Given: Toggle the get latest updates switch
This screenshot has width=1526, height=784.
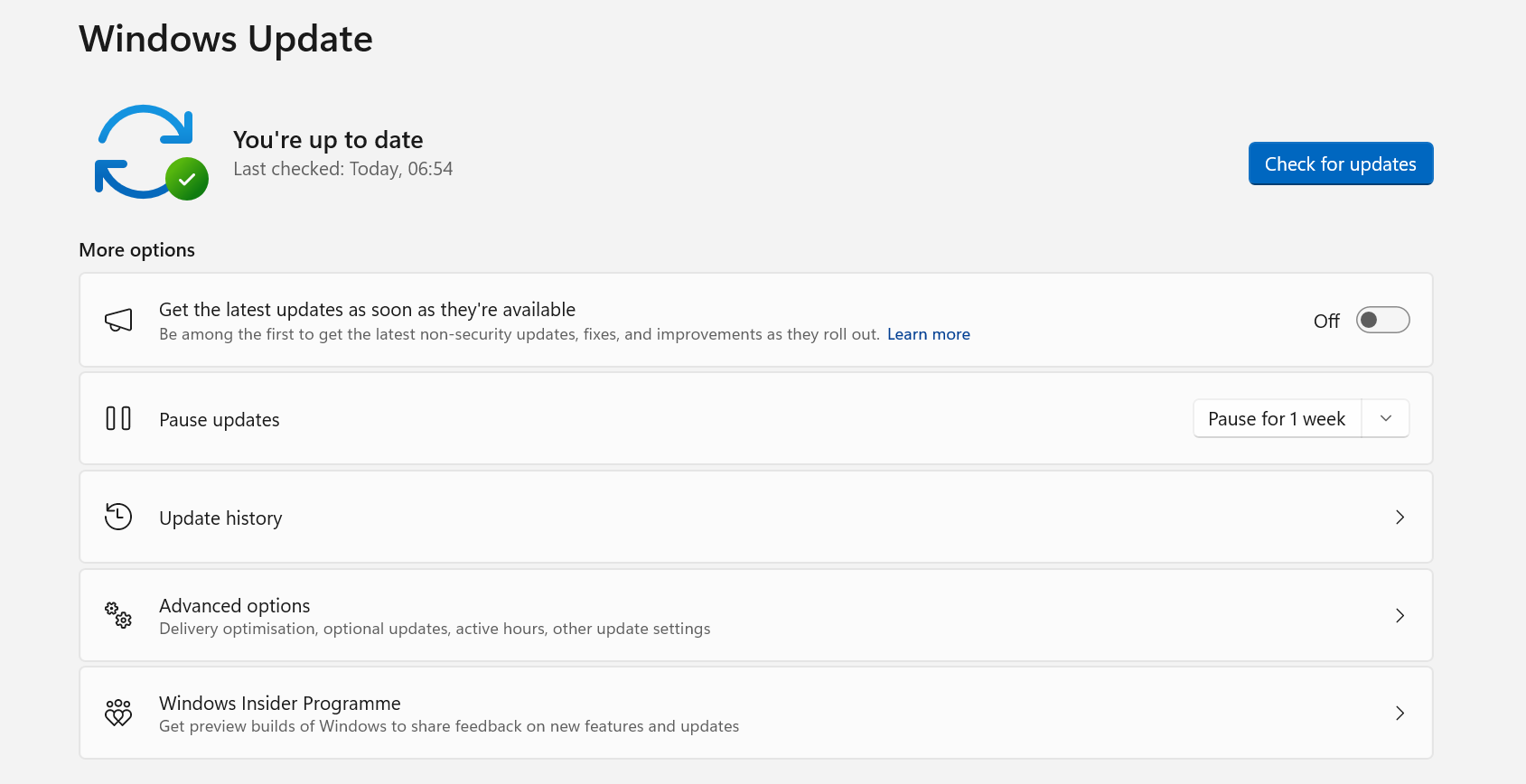Looking at the screenshot, I should point(1382,320).
